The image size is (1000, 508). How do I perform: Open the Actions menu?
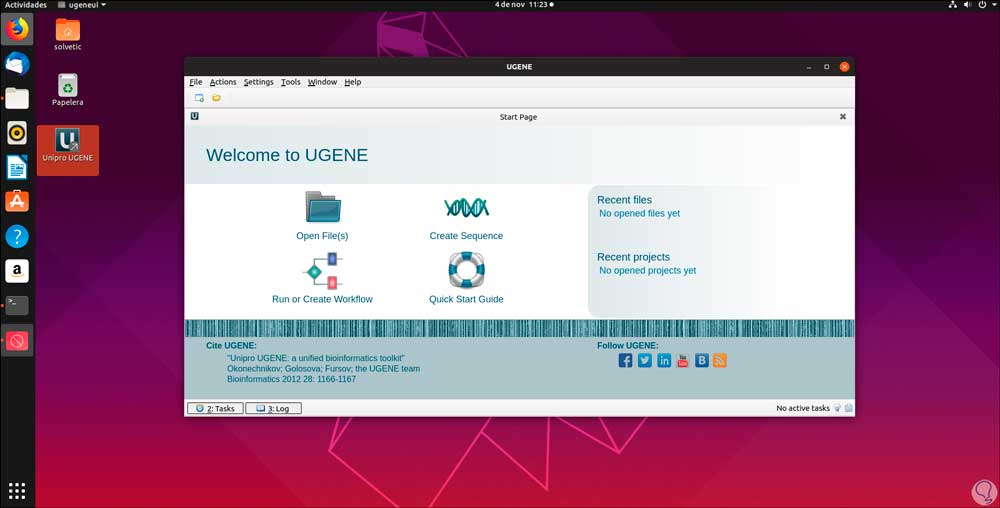223,82
